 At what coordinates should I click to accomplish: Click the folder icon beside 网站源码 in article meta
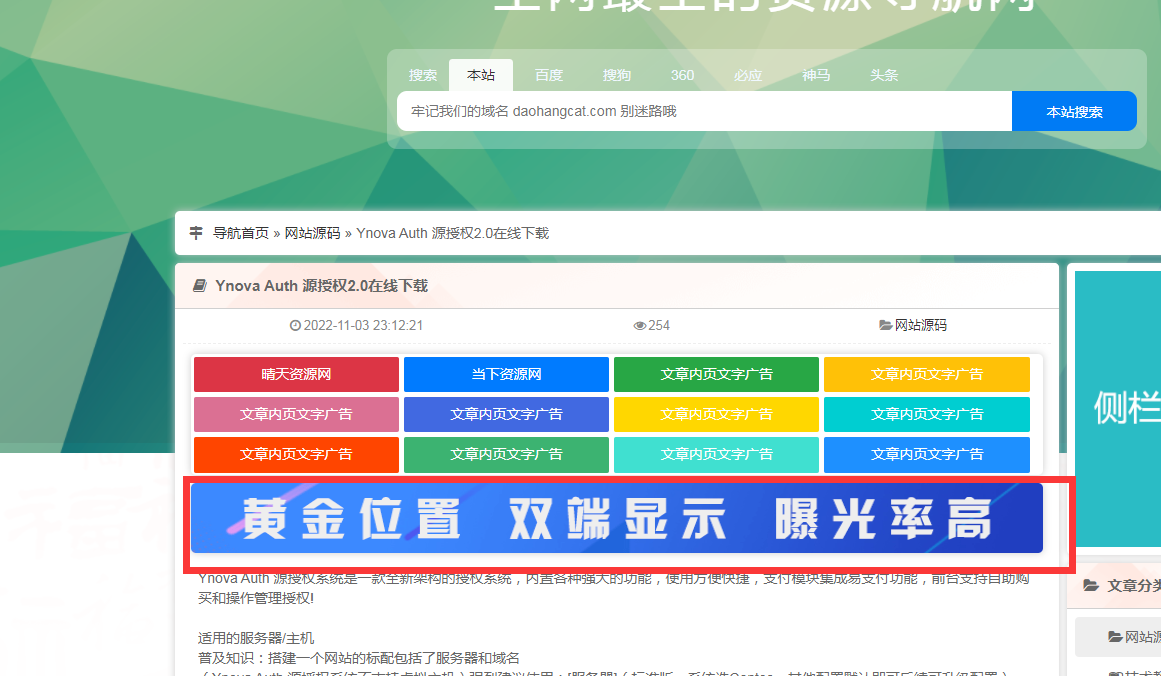[x=885, y=326]
